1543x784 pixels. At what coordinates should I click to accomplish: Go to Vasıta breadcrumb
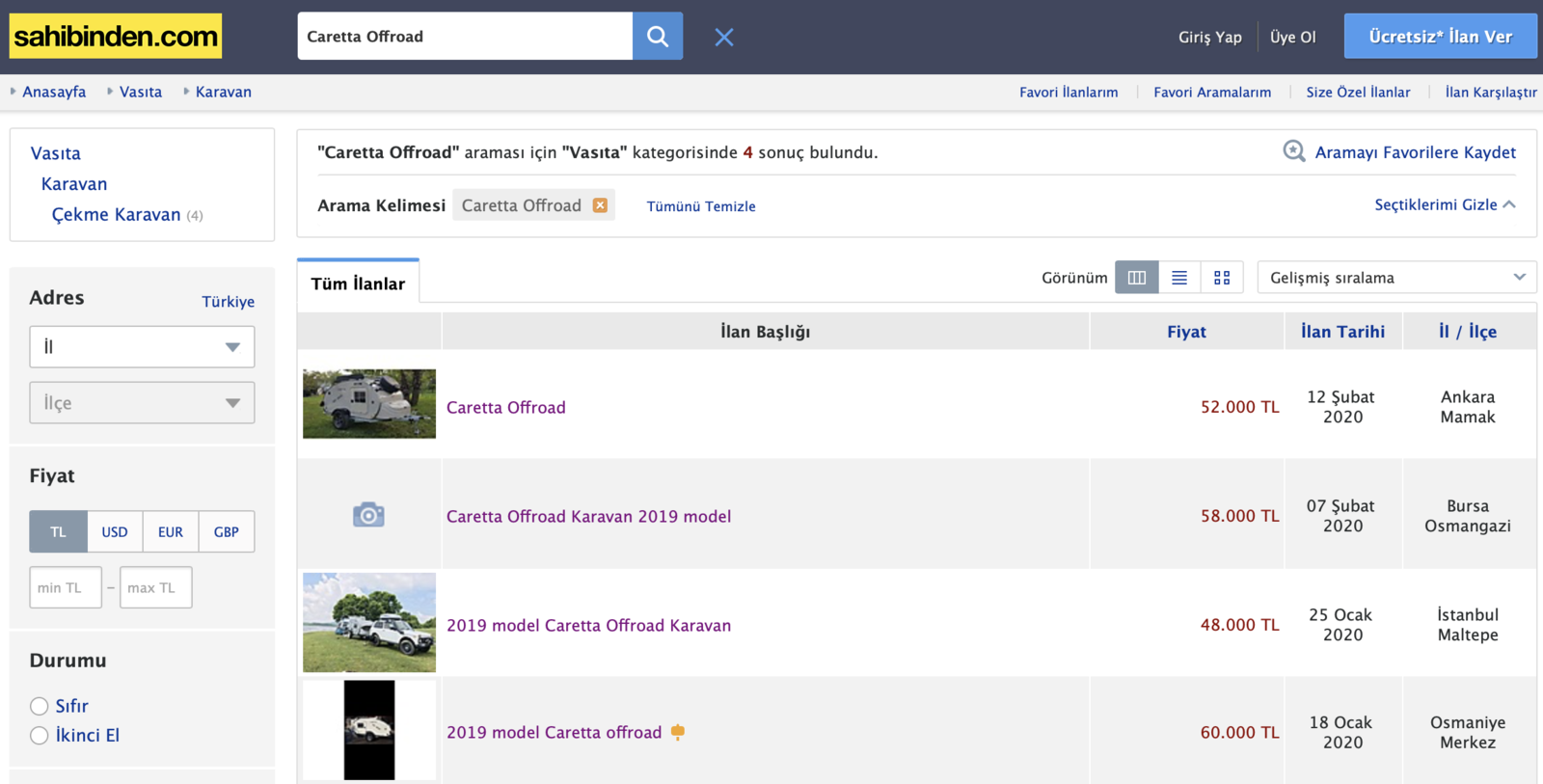point(141,92)
